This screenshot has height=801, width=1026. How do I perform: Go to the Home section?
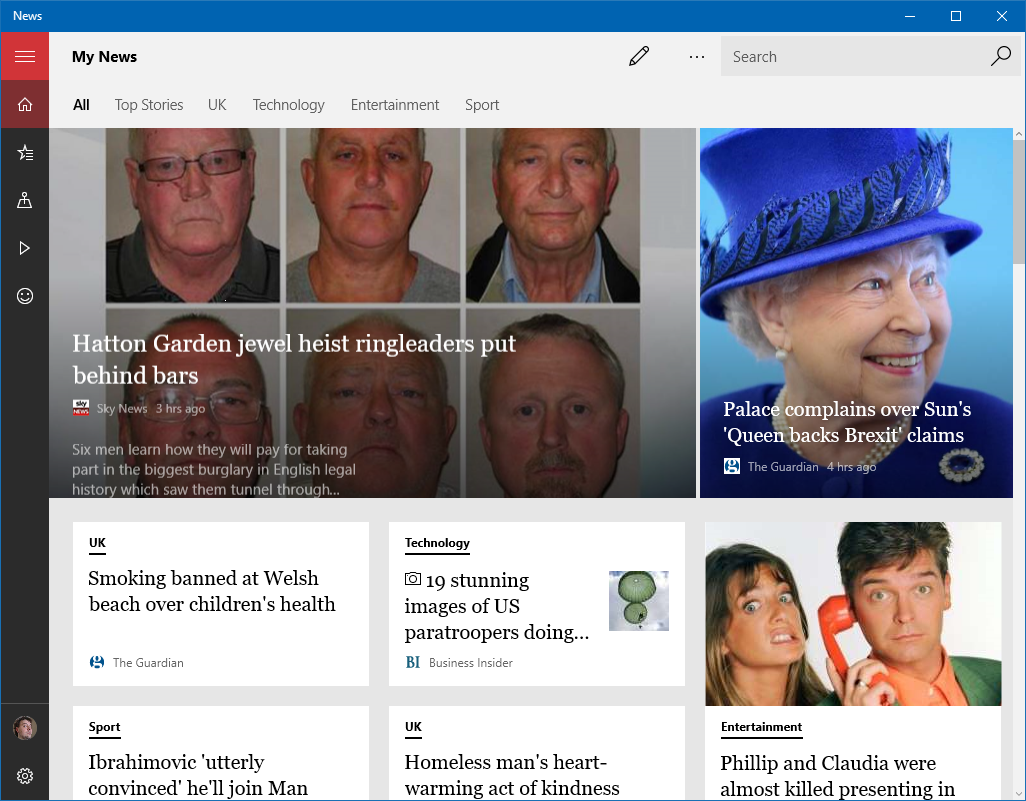25,105
